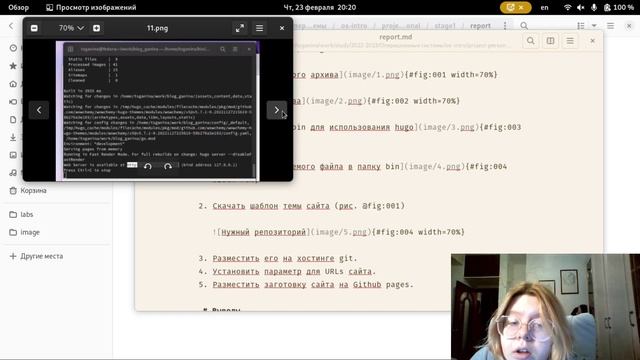Close the 11.png image viewer window
Image resolution: width=640 pixels, height=360 pixels.
[282, 28]
